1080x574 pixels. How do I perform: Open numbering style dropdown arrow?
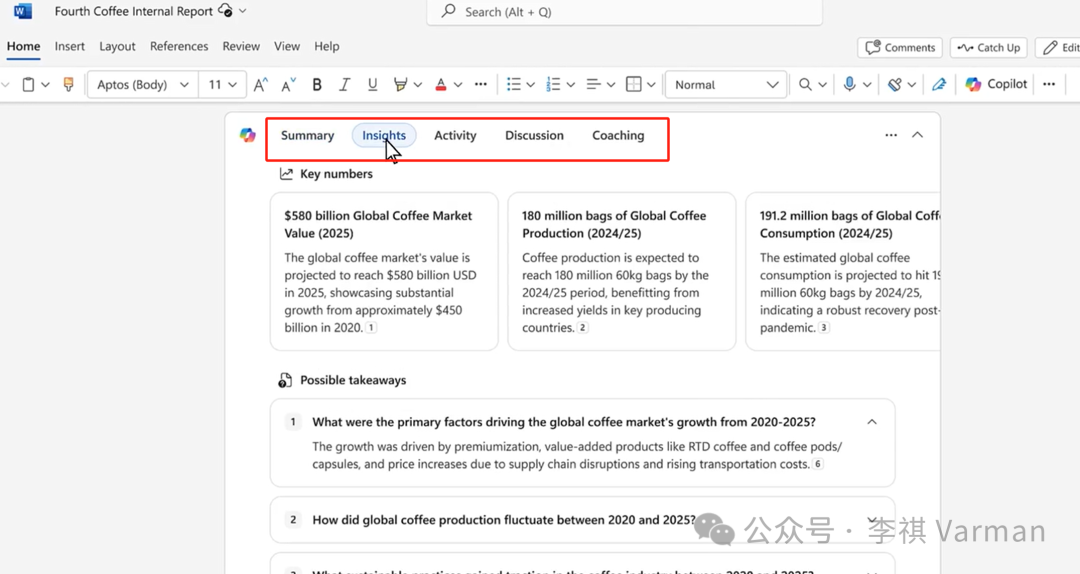pos(570,85)
